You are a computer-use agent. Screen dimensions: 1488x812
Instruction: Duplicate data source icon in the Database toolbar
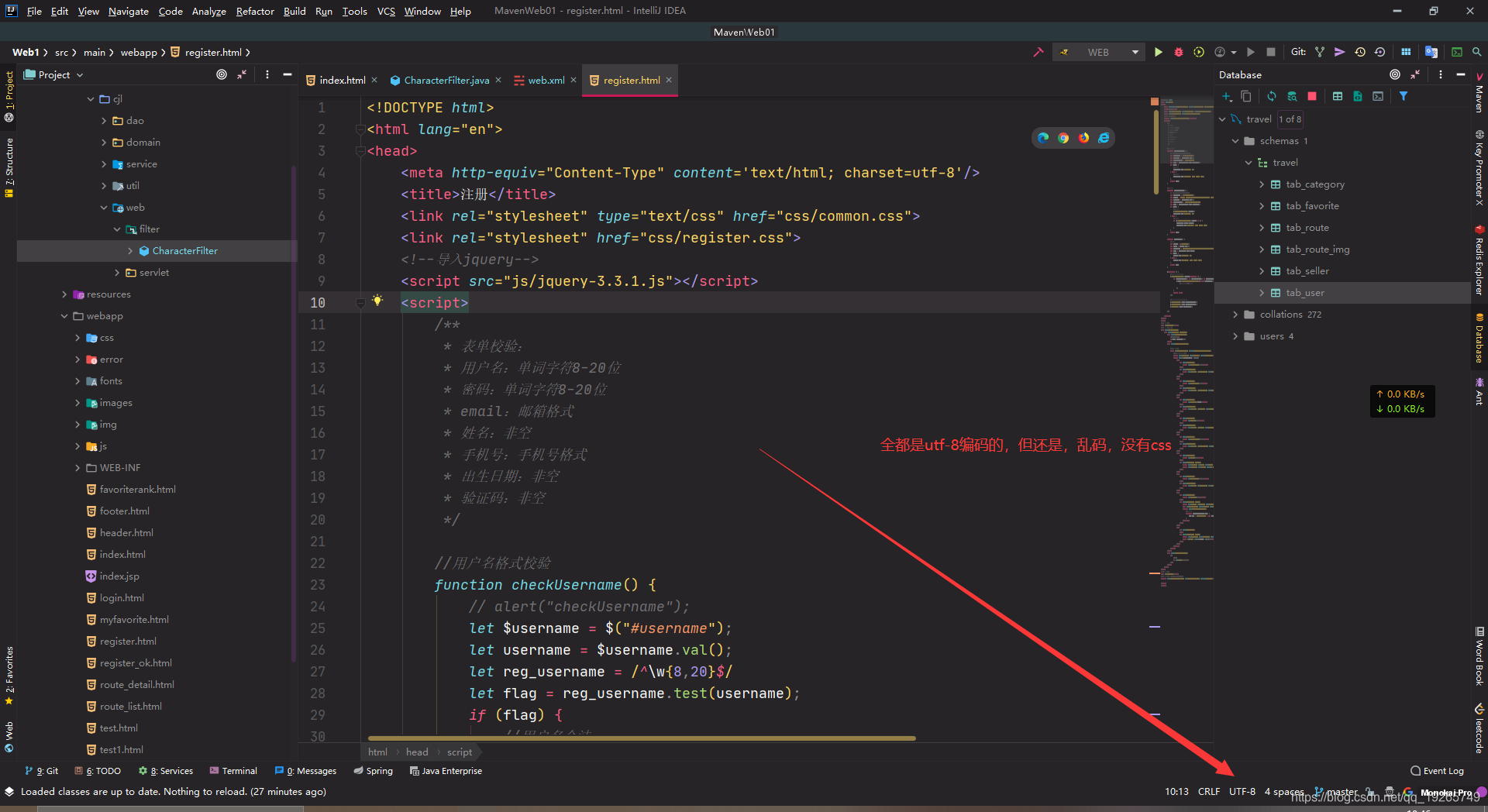click(x=1246, y=96)
